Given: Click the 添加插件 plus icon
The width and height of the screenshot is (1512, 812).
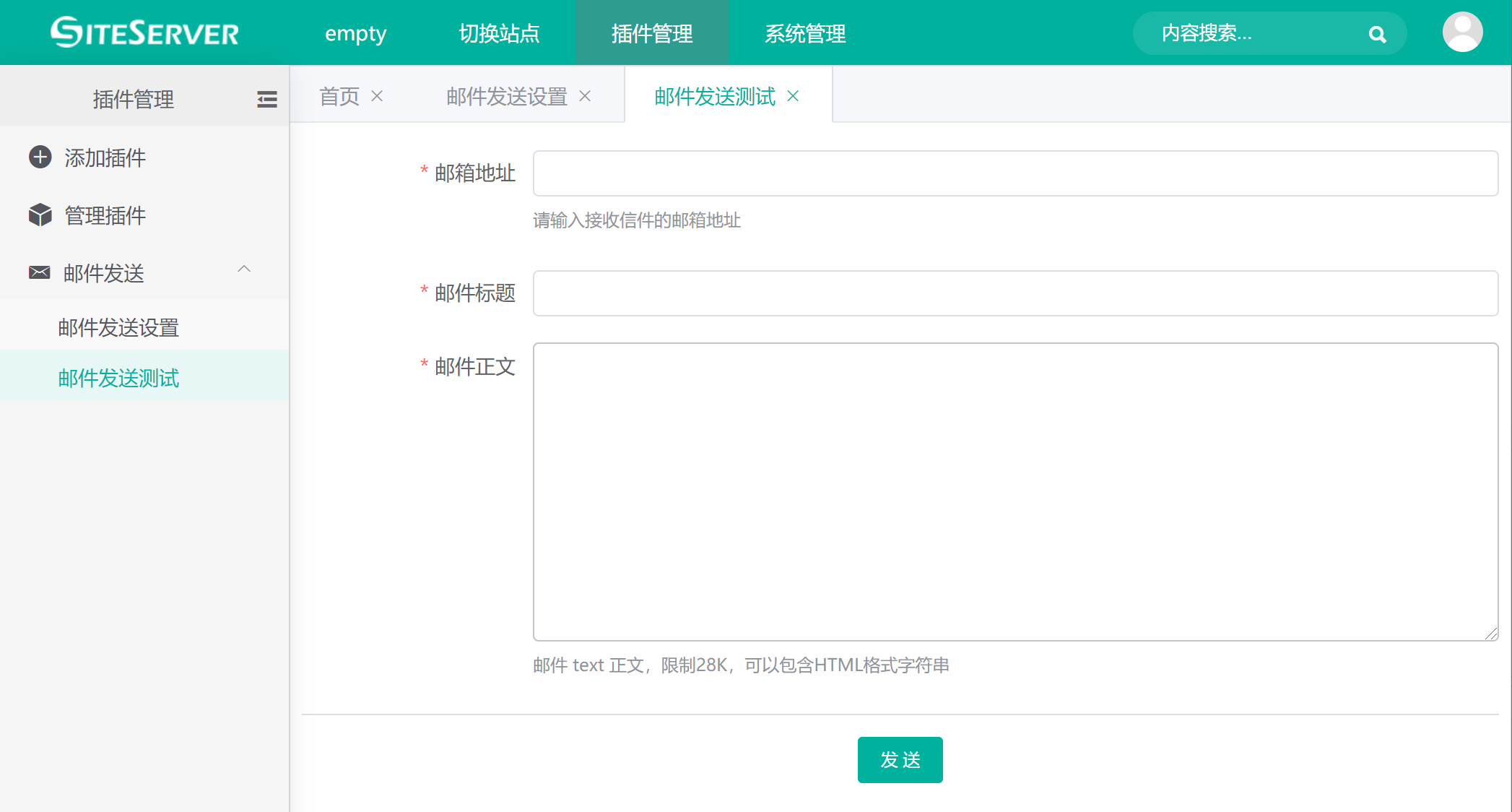Looking at the screenshot, I should 40,157.
